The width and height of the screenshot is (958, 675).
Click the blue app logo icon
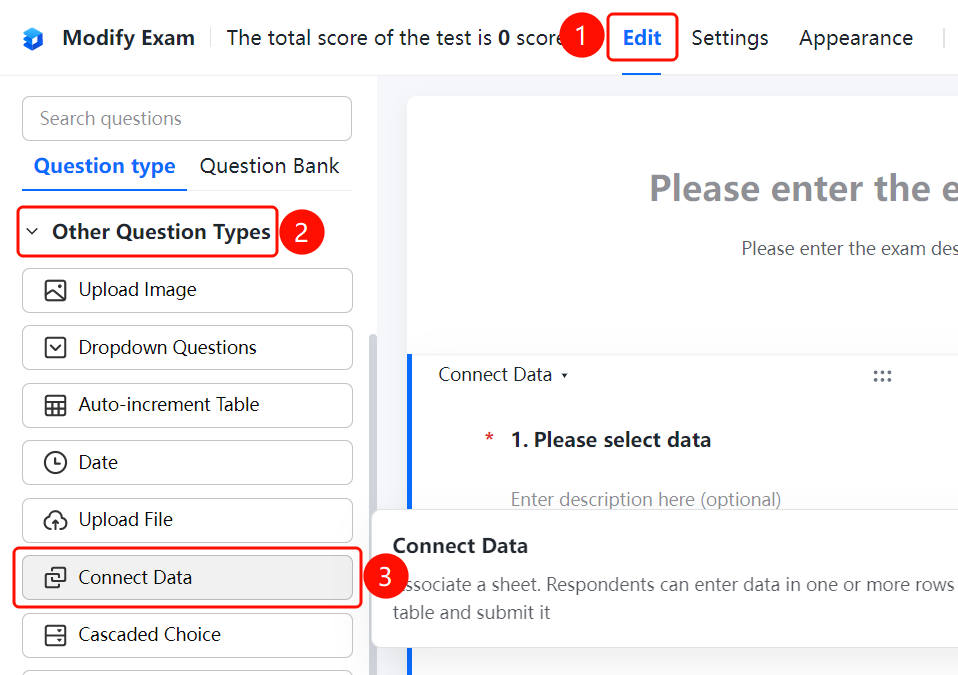33,38
